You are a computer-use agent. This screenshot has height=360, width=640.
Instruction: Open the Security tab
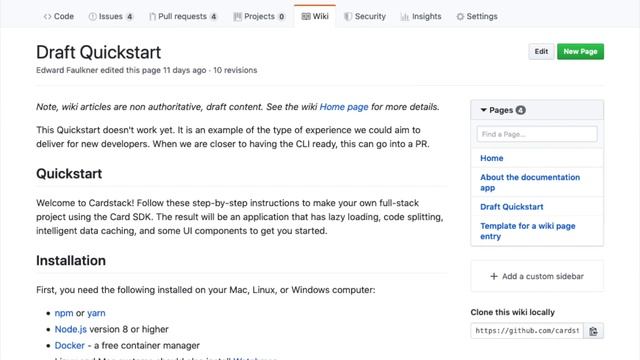365,16
